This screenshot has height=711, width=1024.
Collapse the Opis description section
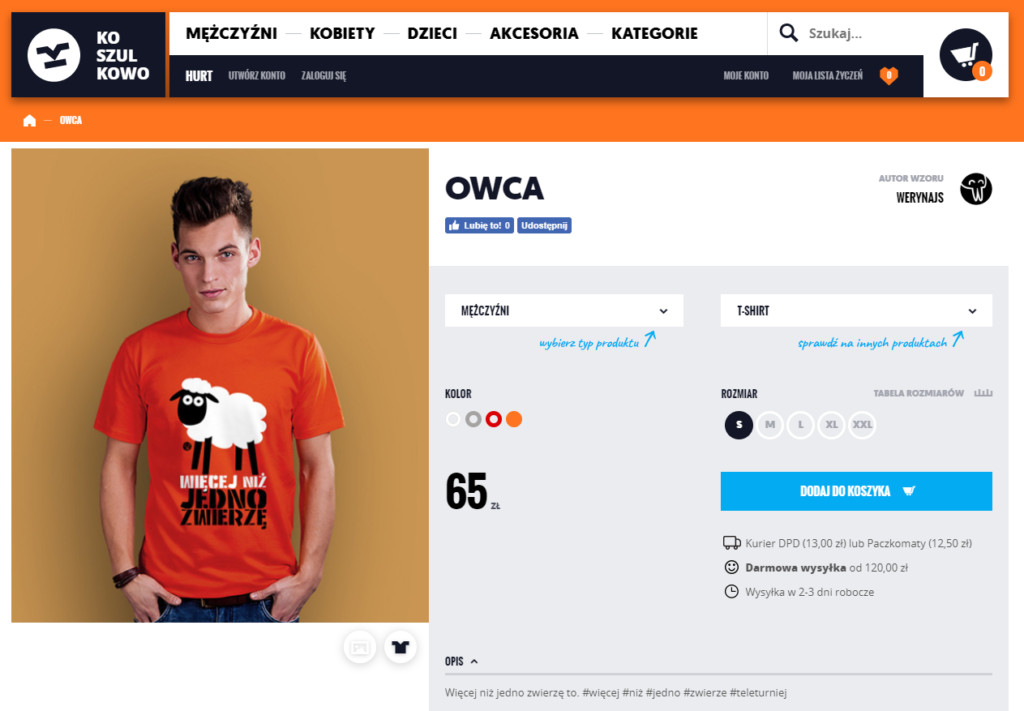pyautogui.click(x=461, y=661)
